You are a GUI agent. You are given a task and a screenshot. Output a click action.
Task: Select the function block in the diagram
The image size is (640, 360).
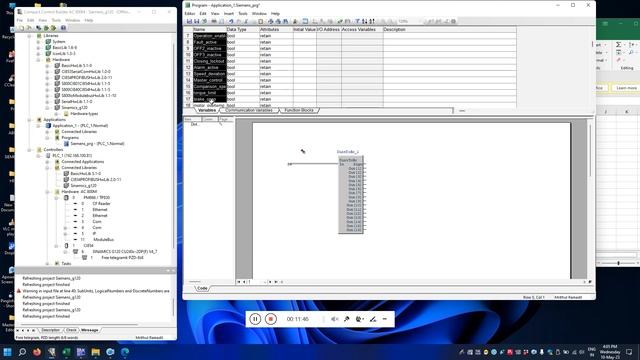coord(351,195)
